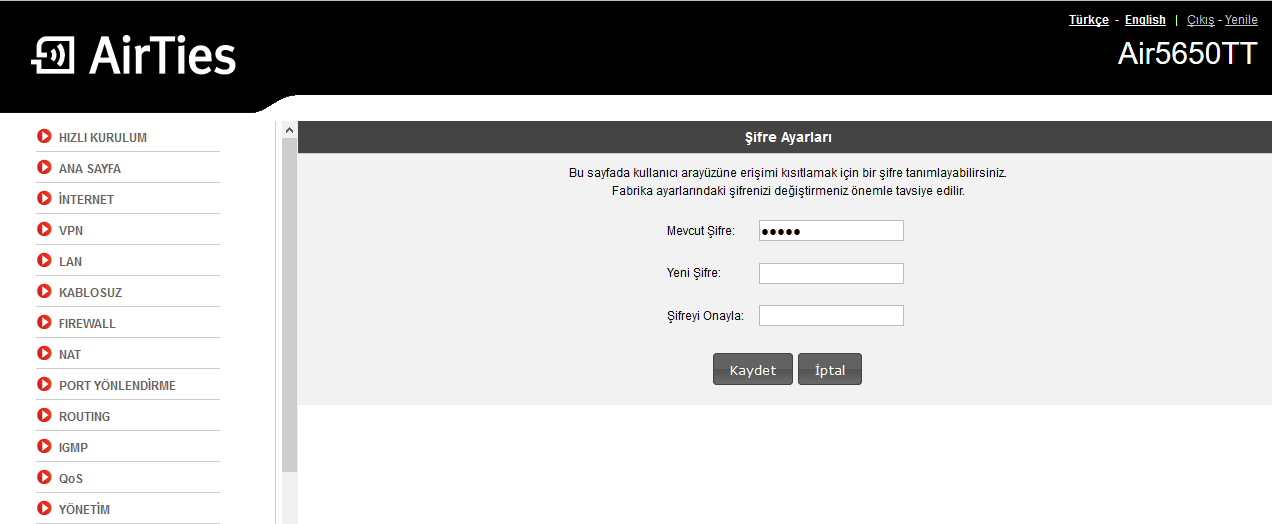Click the red arrow icon beside IGMP
The image size is (1272, 524).
click(x=44, y=447)
